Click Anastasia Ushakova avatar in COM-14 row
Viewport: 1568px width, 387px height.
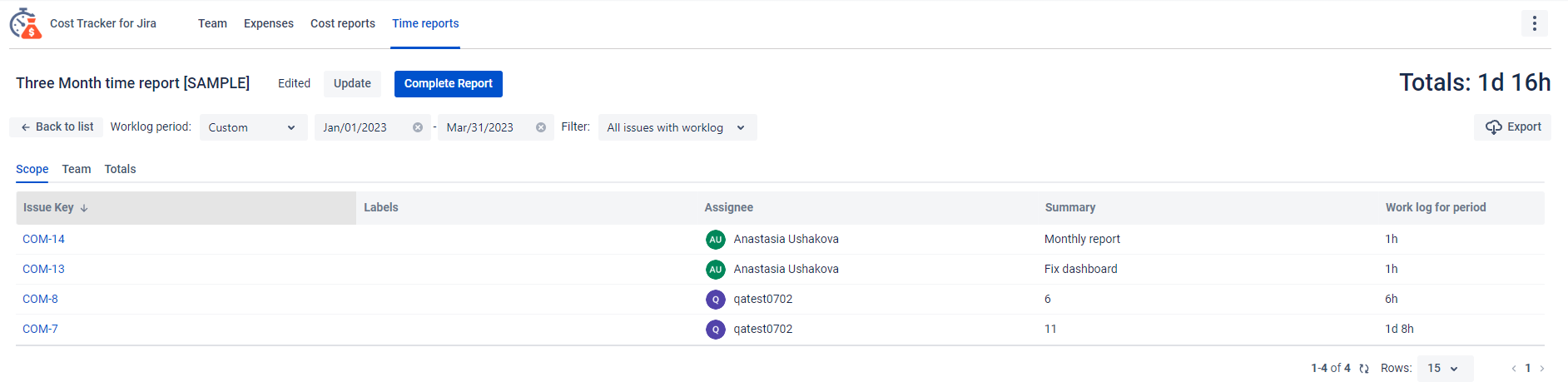716,240
